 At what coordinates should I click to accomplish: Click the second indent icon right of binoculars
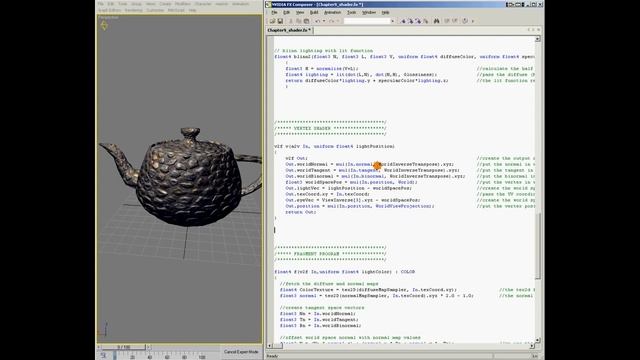(x=455, y=21)
